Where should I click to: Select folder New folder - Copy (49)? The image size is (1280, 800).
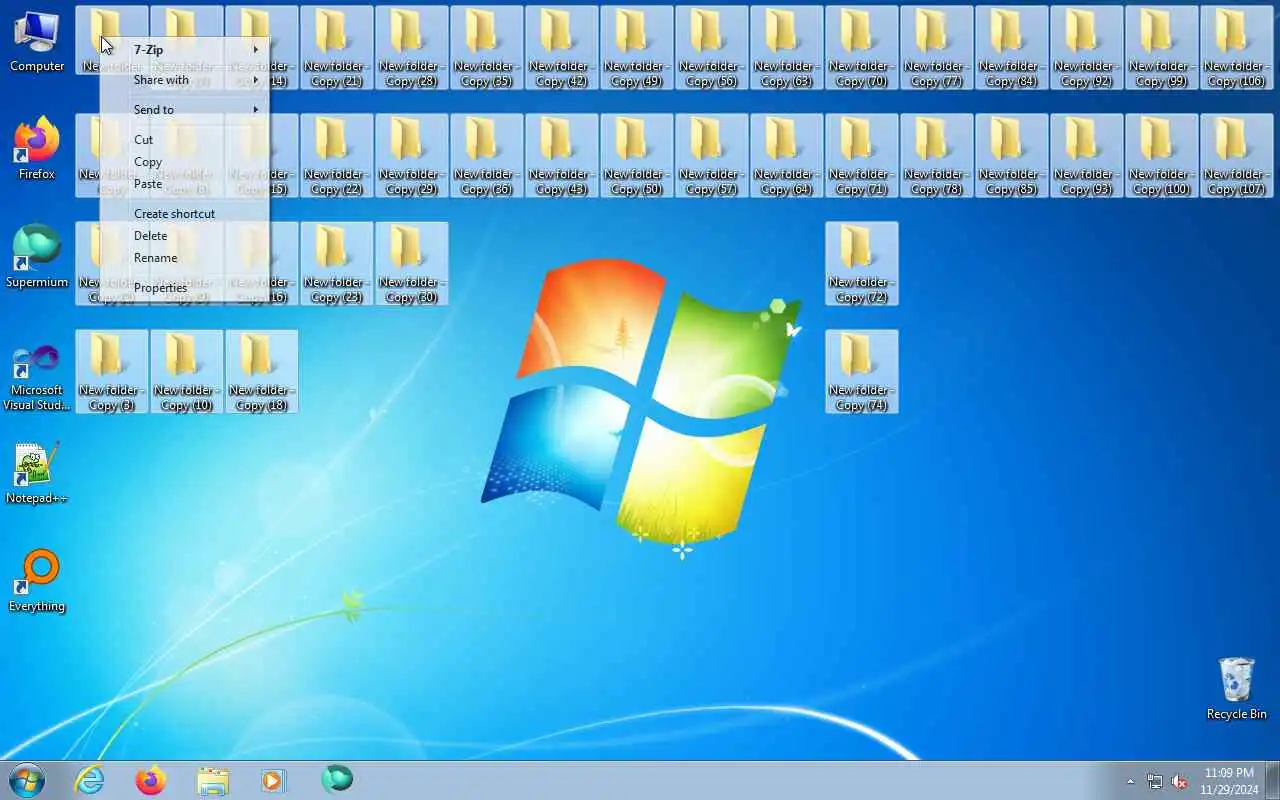(637, 48)
